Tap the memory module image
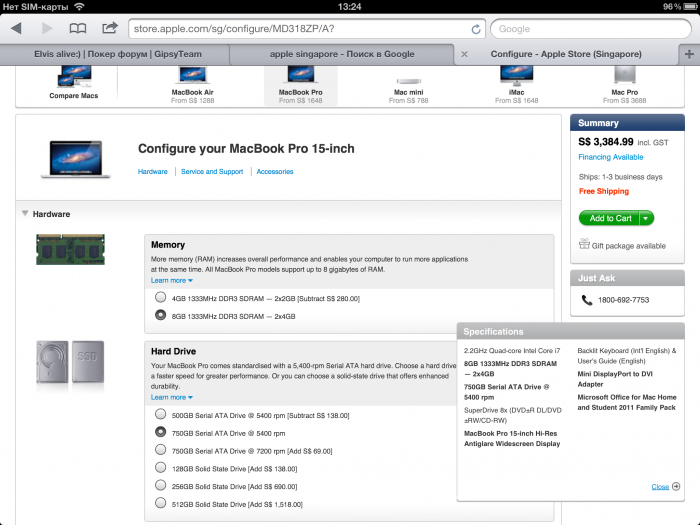Viewport: 700px width, 525px height. (71, 250)
